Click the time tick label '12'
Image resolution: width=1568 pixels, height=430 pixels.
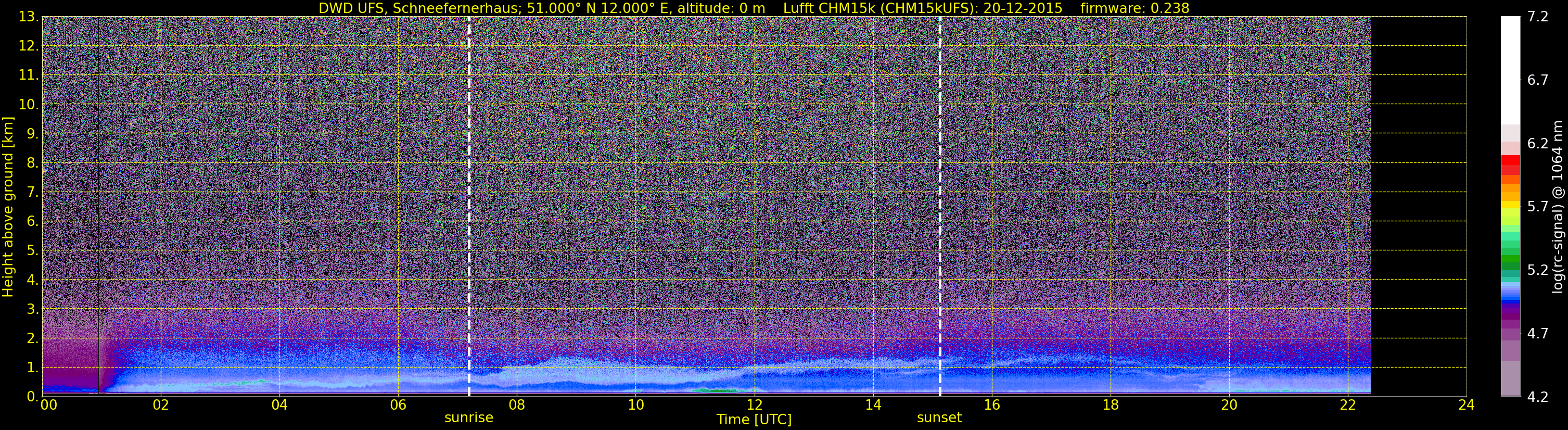[x=754, y=405]
